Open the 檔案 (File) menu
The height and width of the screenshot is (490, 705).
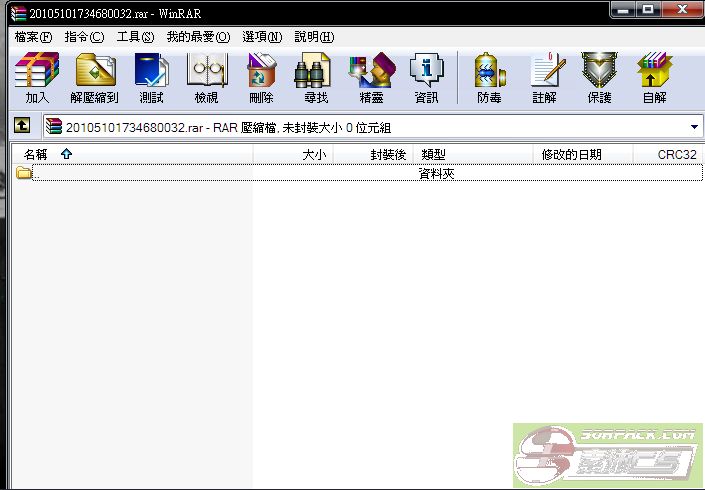tap(34, 37)
